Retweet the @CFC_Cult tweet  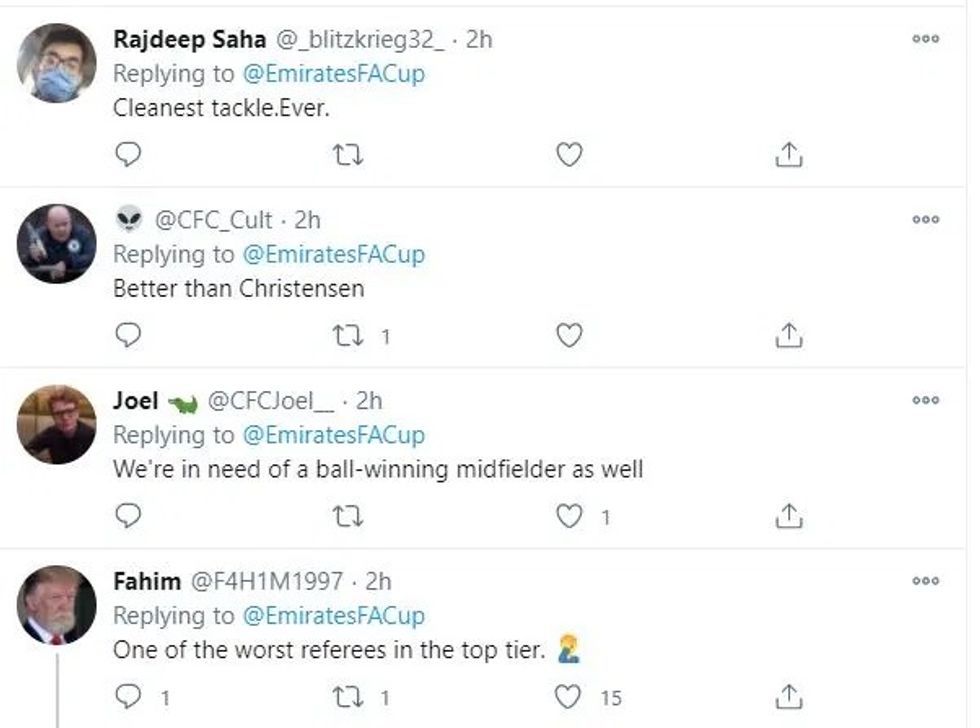coord(349,335)
